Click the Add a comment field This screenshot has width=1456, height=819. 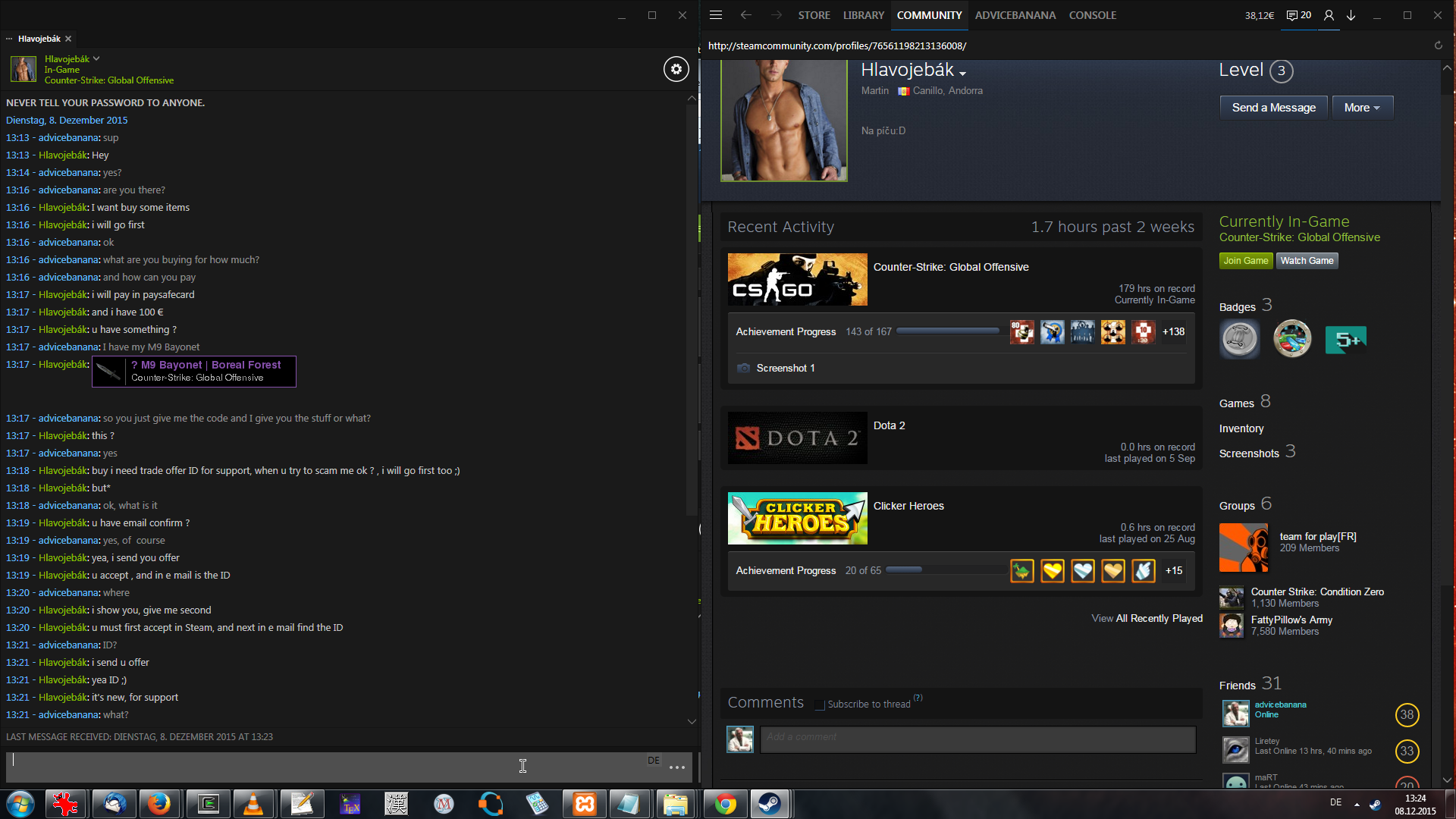tap(977, 738)
